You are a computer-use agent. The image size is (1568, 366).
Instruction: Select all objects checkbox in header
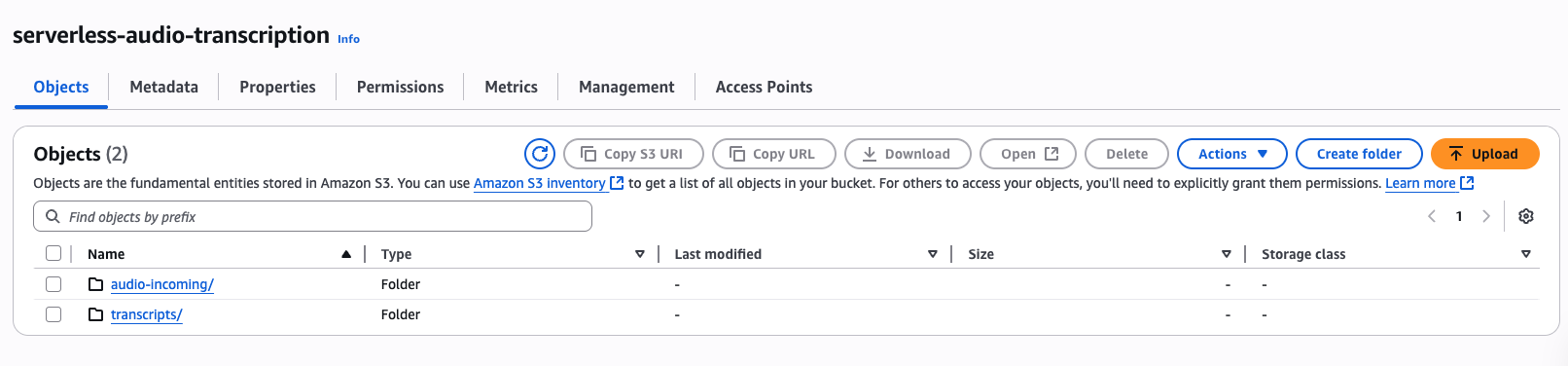point(53,253)
